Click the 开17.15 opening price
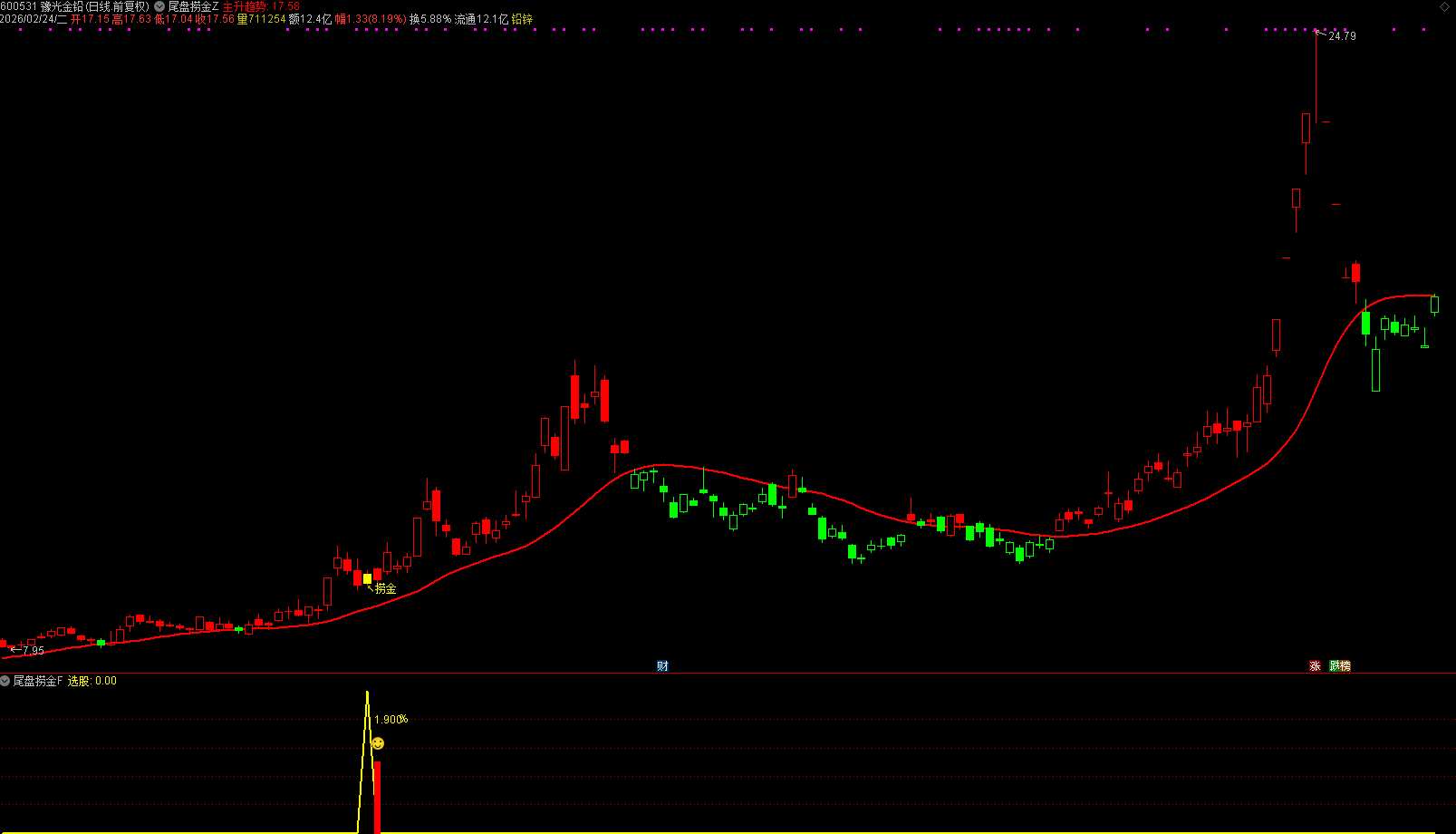This screenshot has width=1456, height=834. pyautogui.click(x=90, y=19)
